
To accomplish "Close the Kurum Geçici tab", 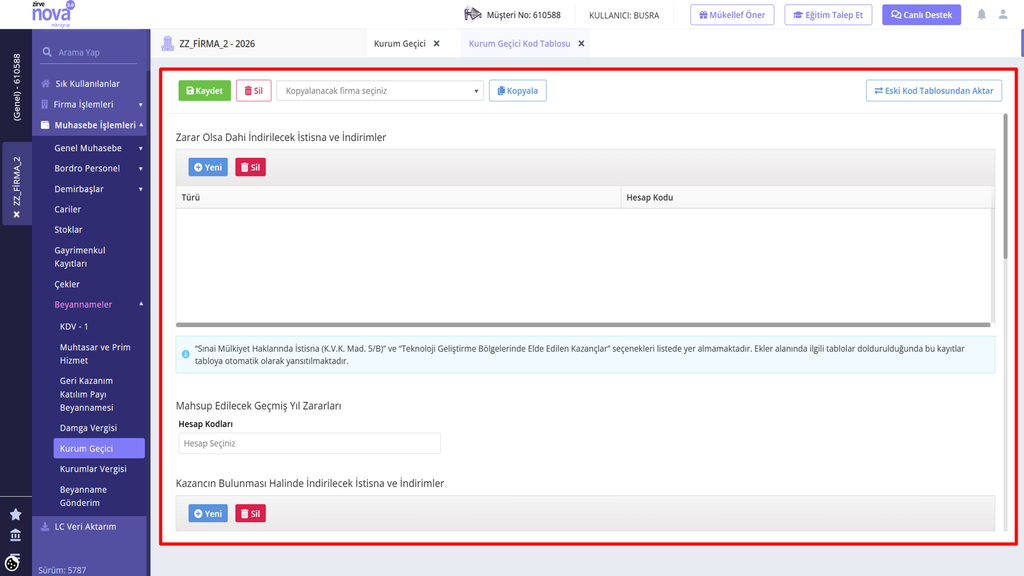I will 437,44.
